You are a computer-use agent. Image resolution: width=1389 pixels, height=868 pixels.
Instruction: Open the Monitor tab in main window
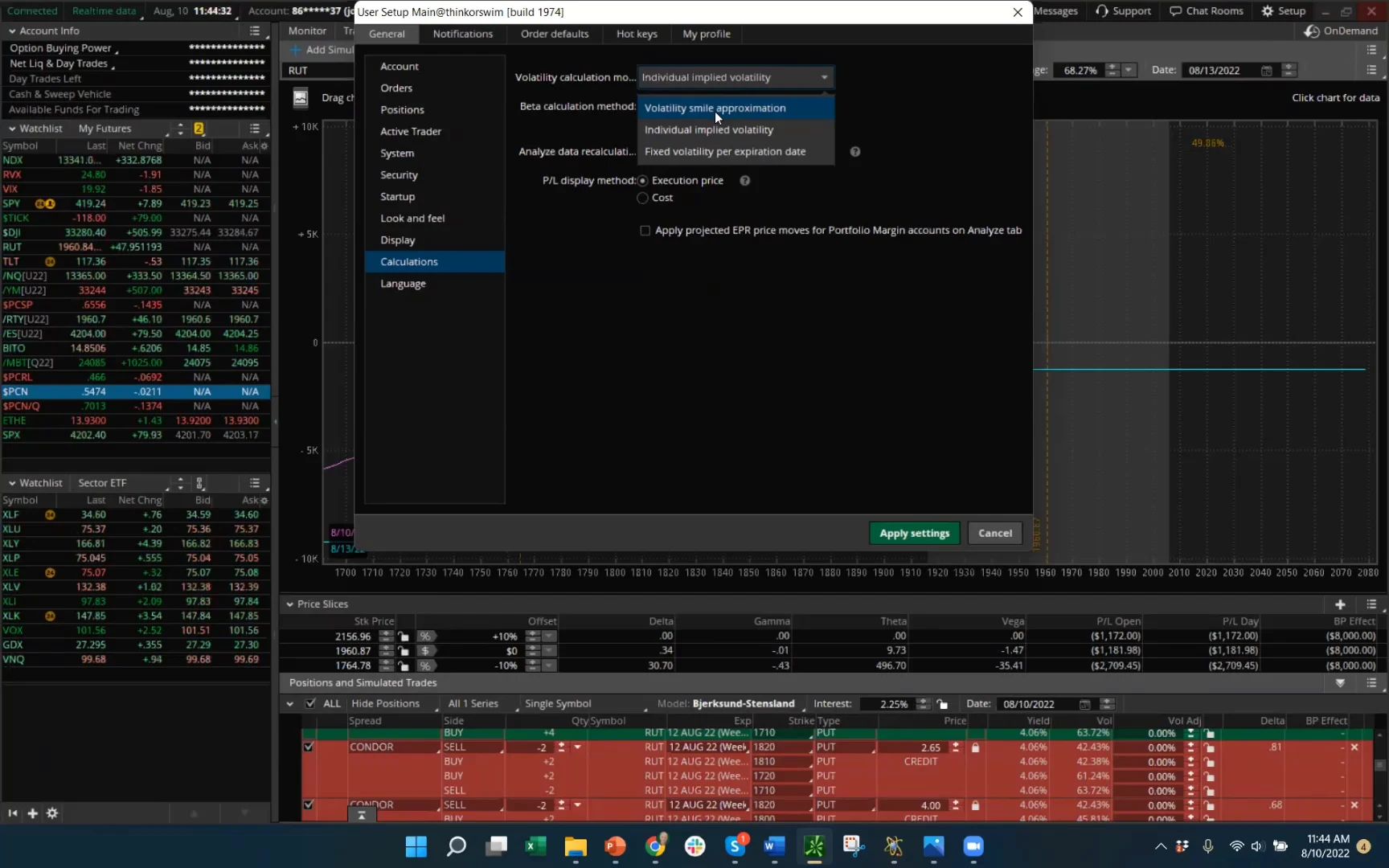tap(307, 31)
